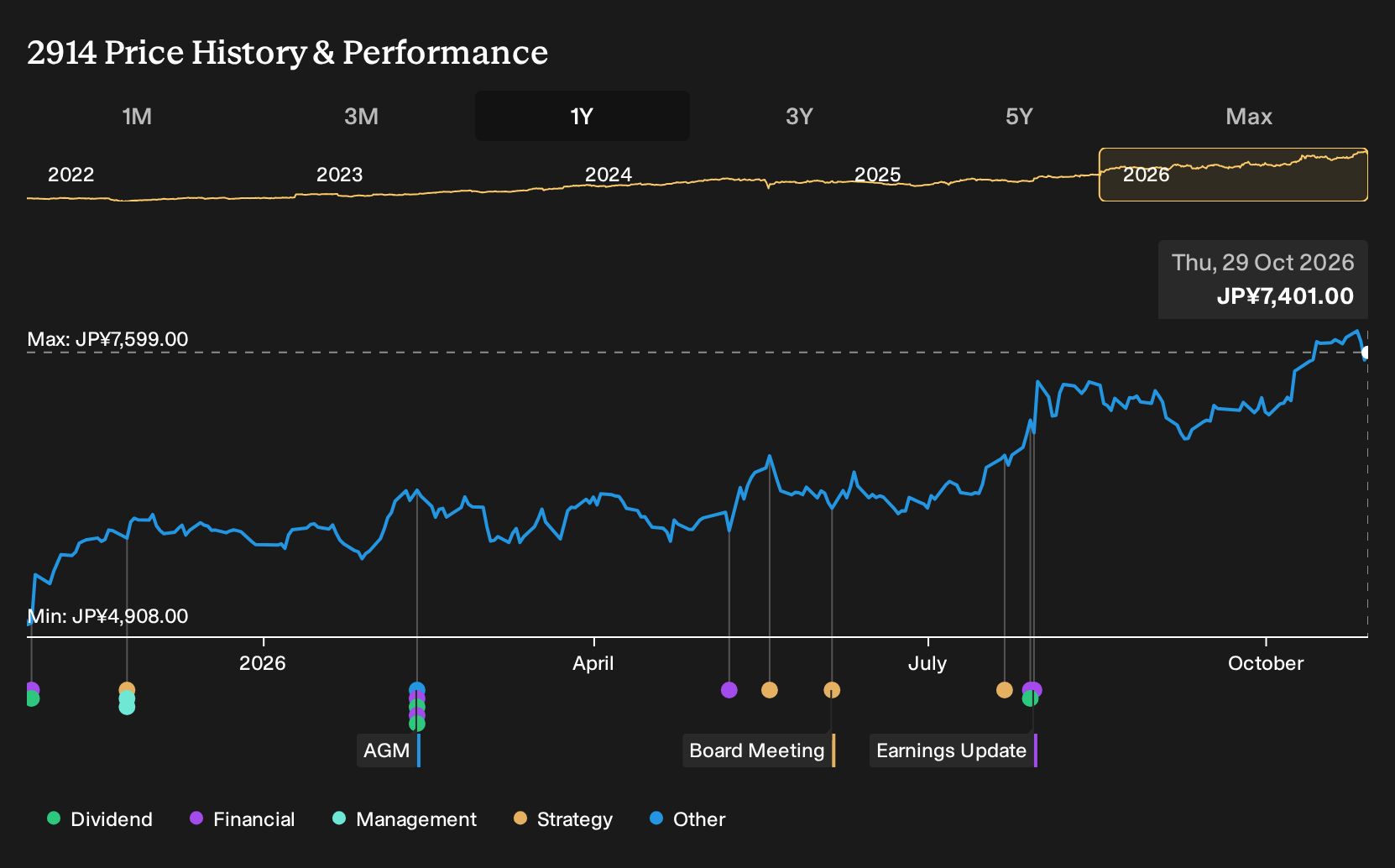This screenshot has width=1395, height=868.
Task: Click the 'Max: JP¥7,599.00' label
Action: pos(107,339)
